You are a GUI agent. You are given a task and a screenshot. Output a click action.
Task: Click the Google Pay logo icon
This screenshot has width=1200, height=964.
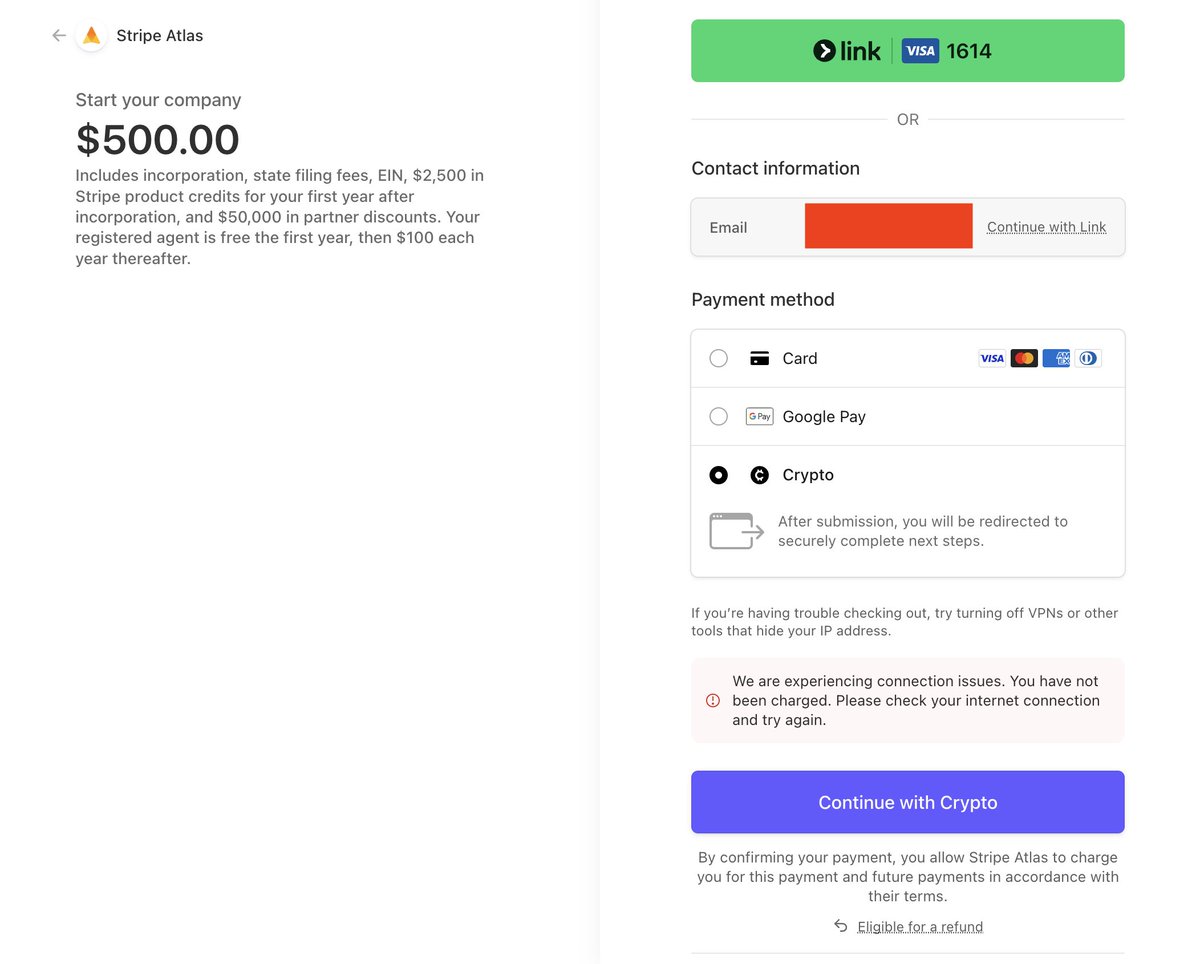coord(759,417)
